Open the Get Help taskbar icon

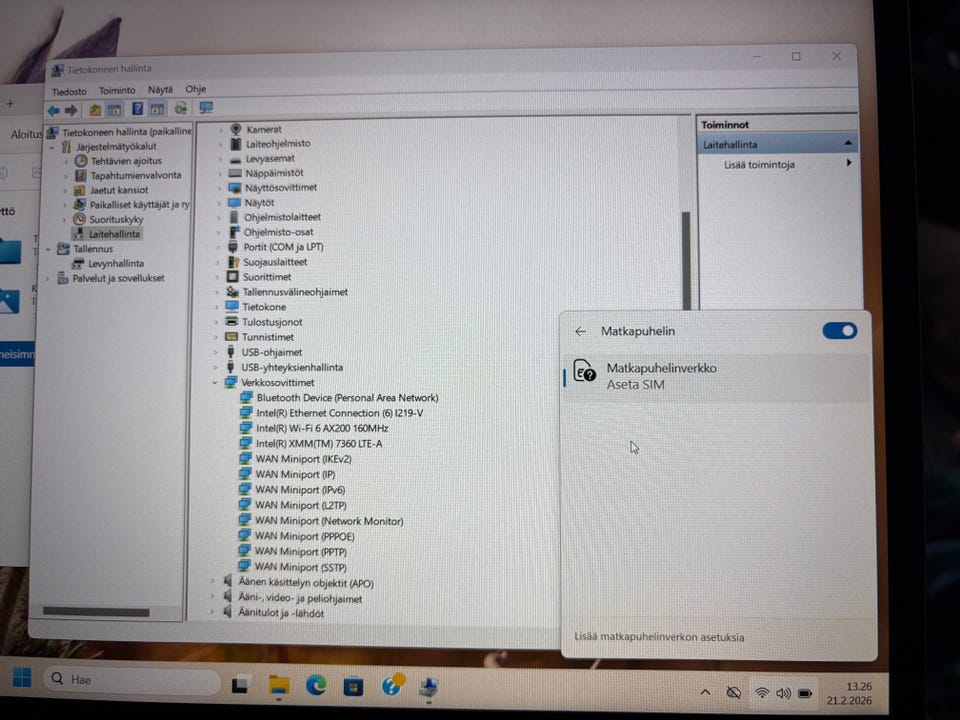[x=392, y=685]
